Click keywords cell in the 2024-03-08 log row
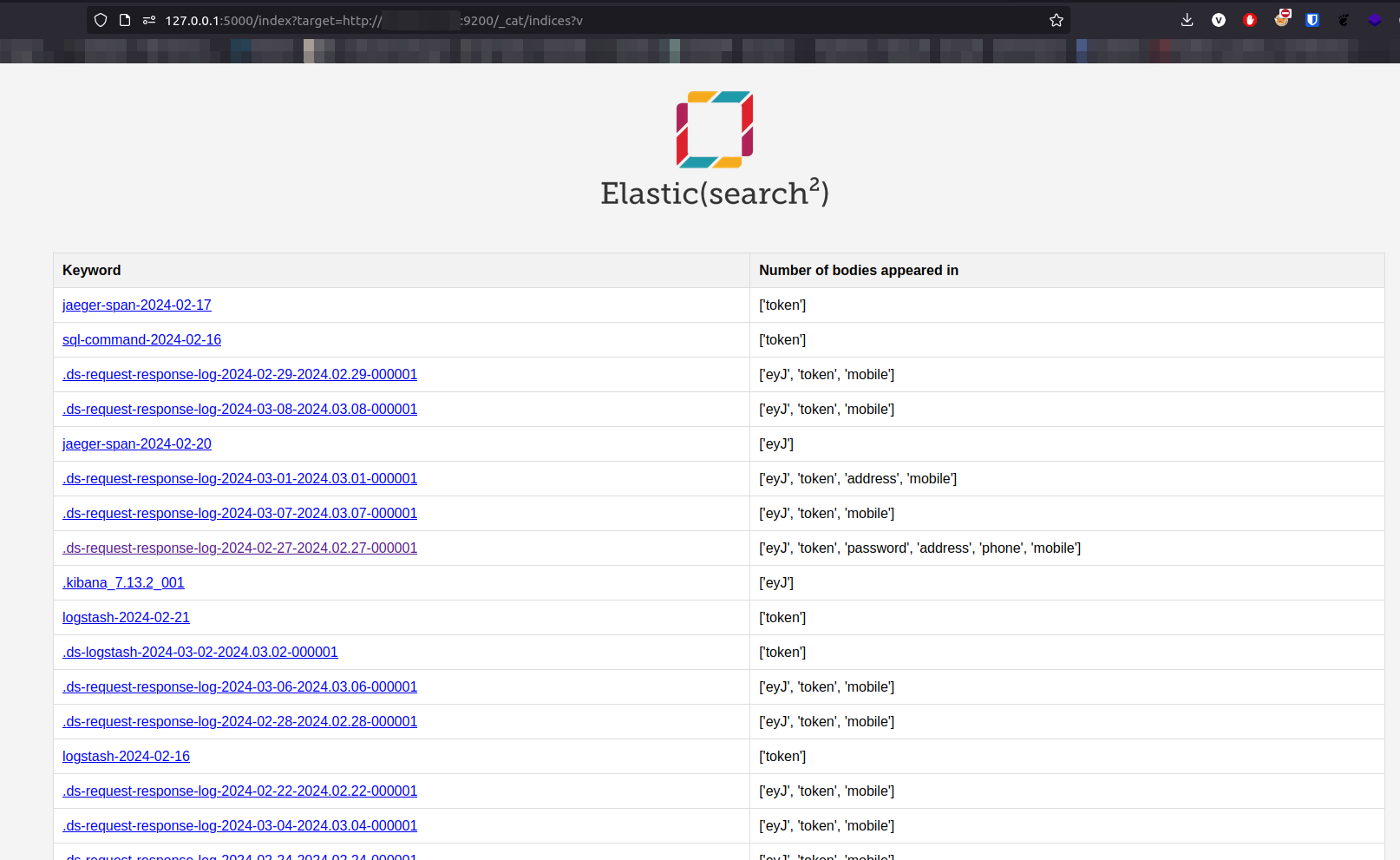The width and height of the screenshot is (1400, 860). pyautogui.click(x=1067, y=409)
